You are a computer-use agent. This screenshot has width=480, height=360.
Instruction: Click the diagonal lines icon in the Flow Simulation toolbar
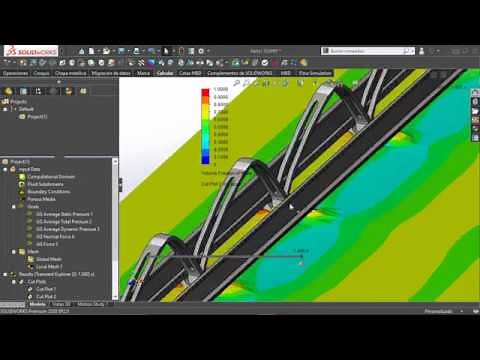pyautogui.click(x=141, y=62)
